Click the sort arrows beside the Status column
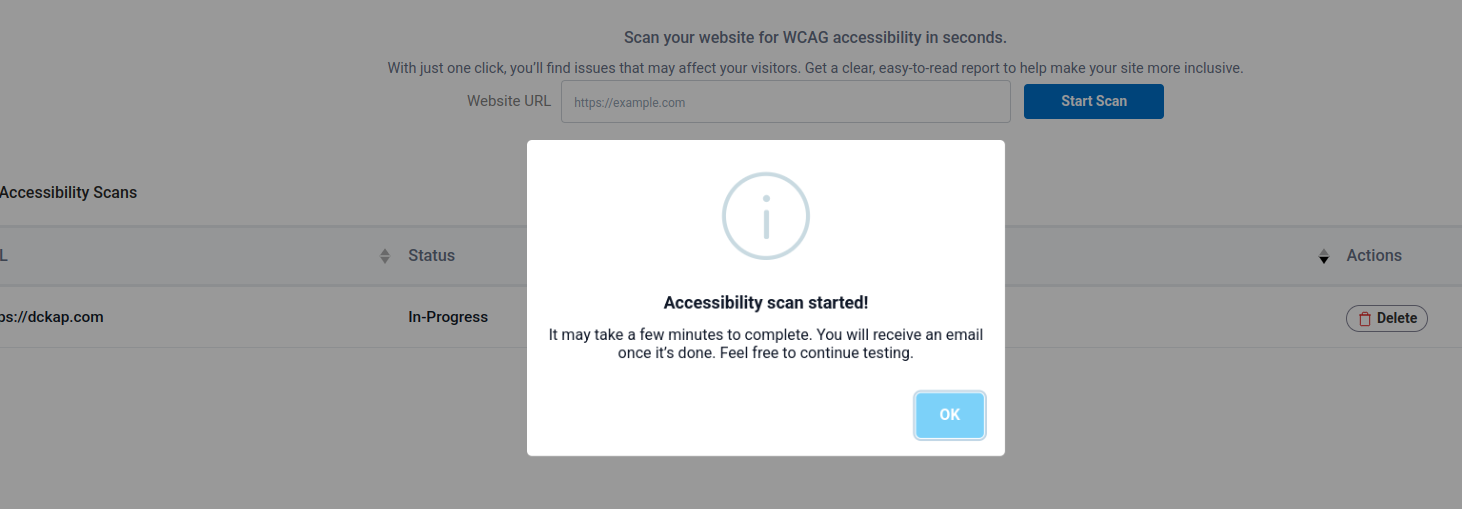Image resolution: width=1462 pixels, height=509 pixels. [385, 256]
